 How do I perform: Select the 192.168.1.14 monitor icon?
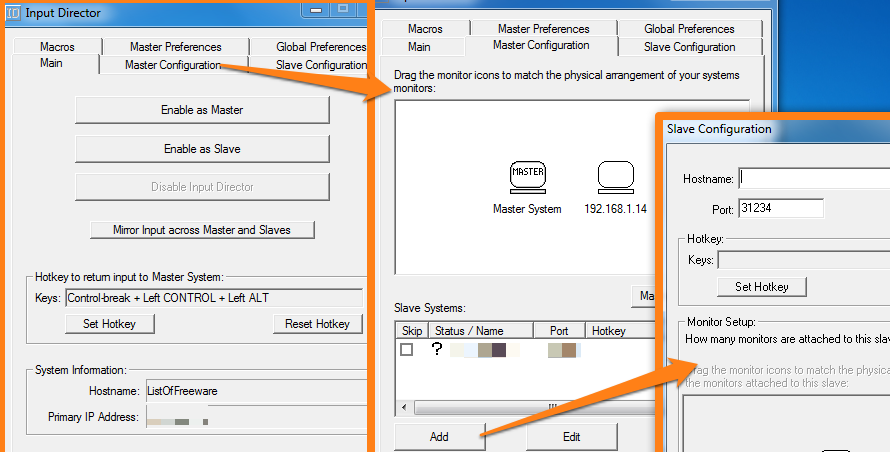(x=615, y=177)
